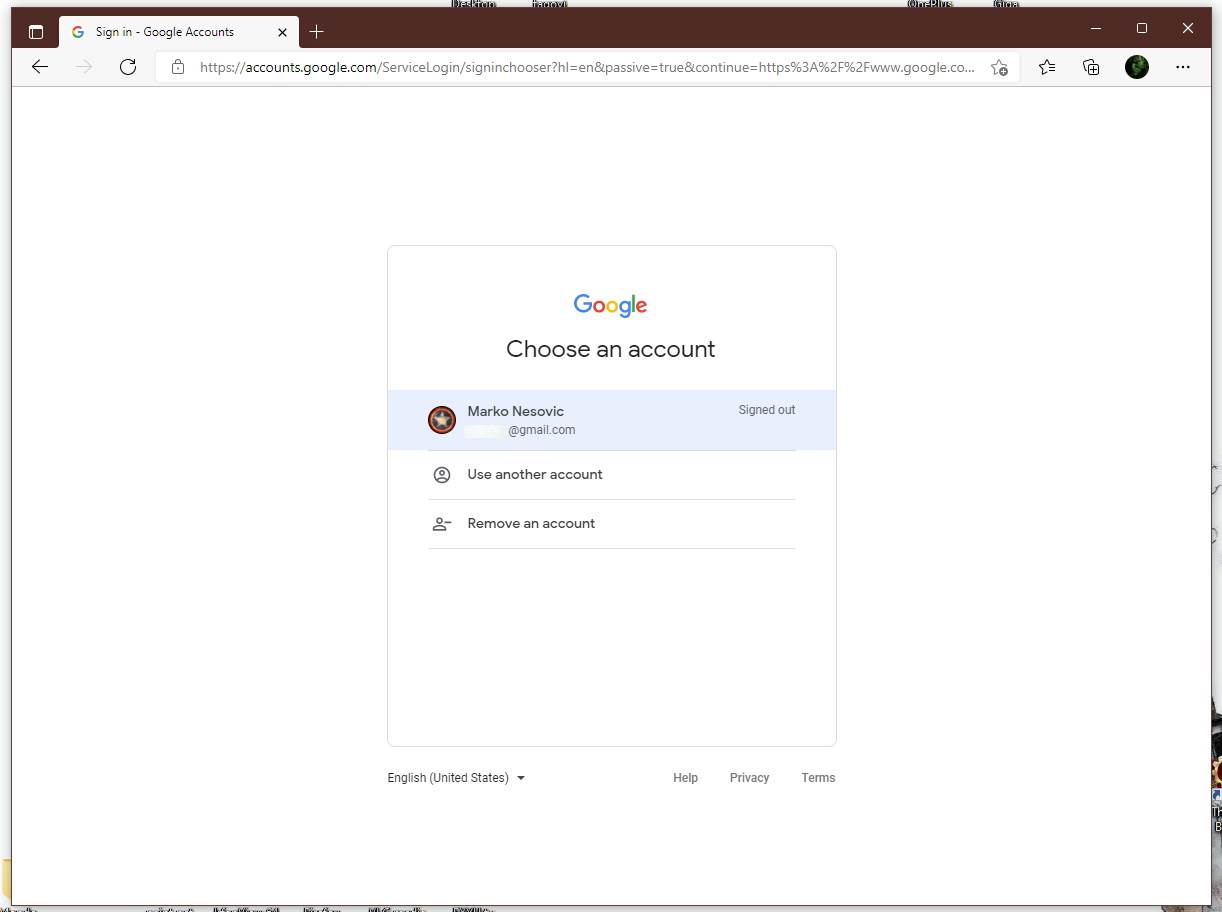Click Marko Nesovic's account avatar
The width and height of the screenshot is (1222, 912).
pyautogui.click(x=442, y=419)
